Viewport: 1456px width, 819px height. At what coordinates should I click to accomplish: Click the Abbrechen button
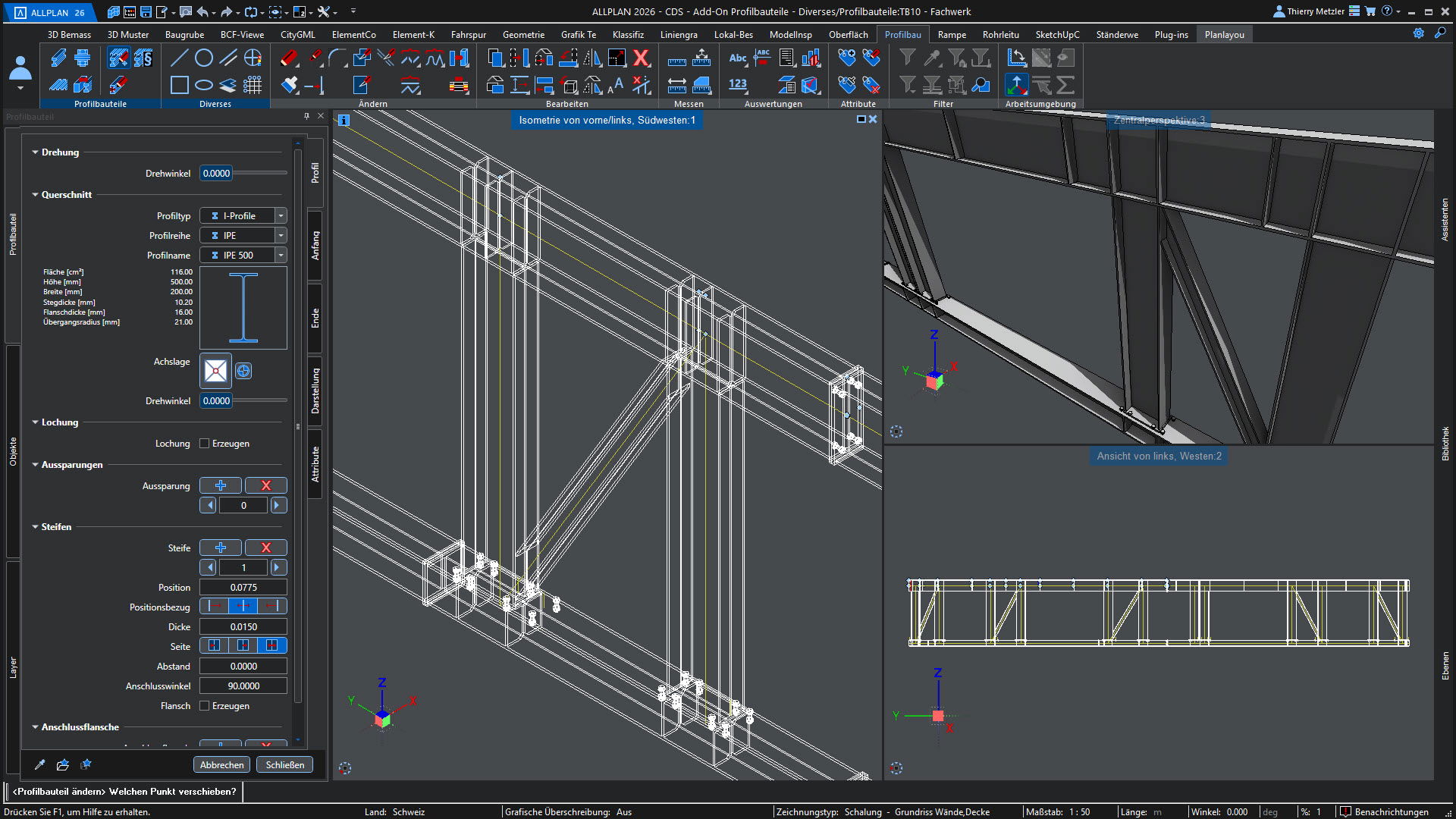click(x=221, y=764)
